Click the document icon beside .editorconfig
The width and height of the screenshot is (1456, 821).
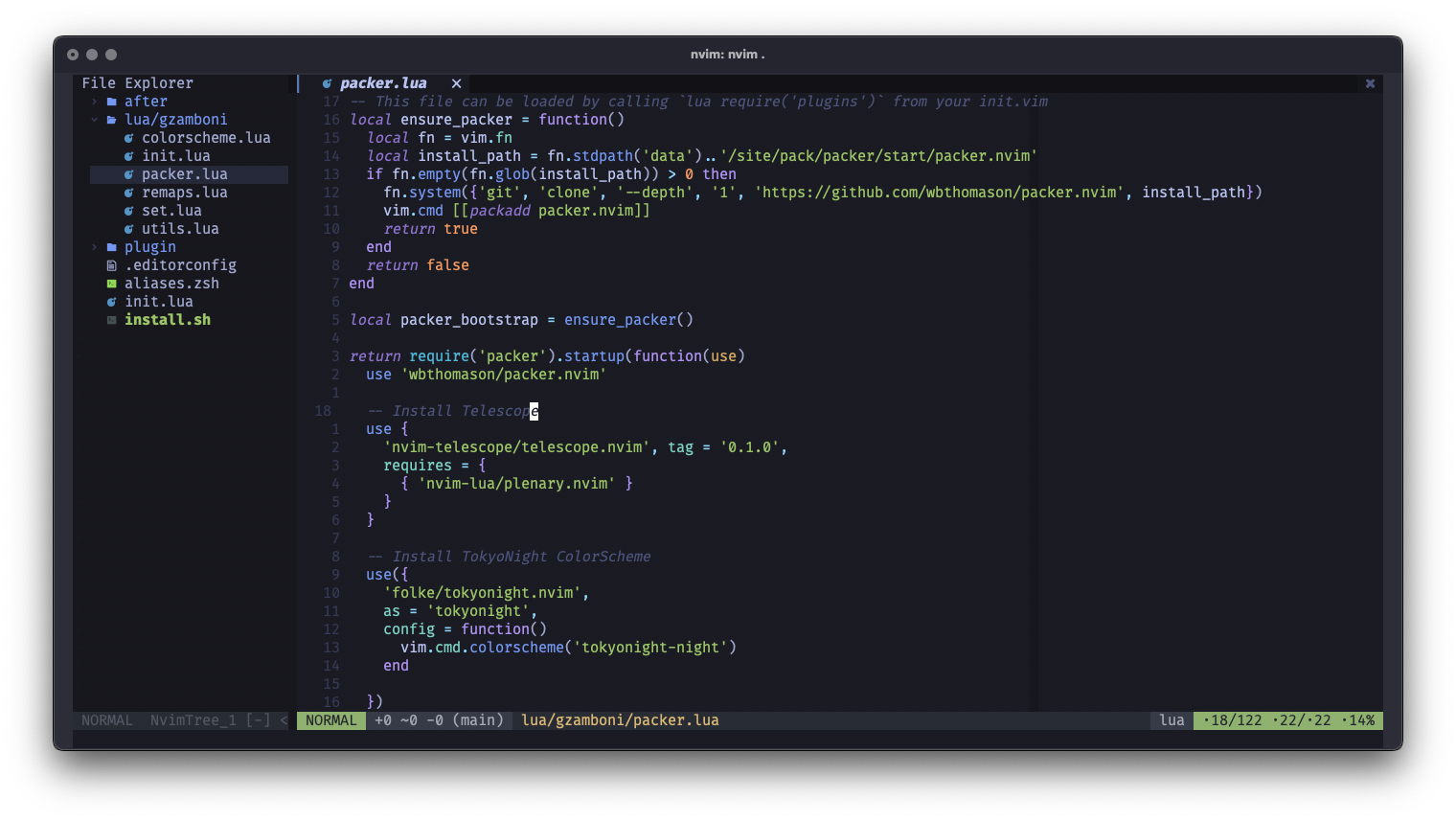point(112,264)
